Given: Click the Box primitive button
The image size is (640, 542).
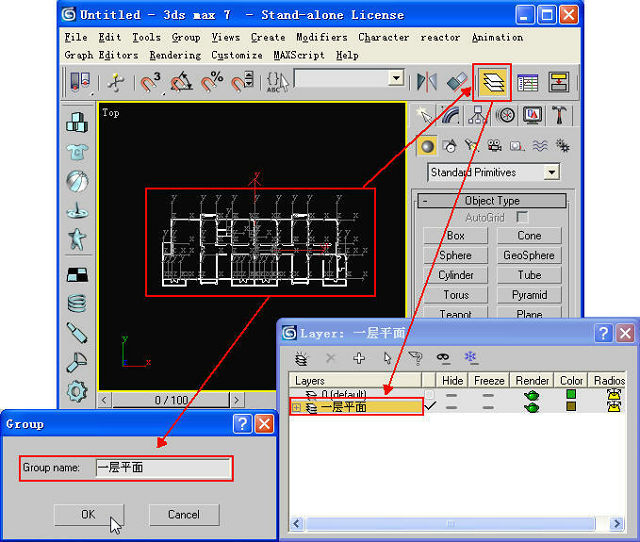Looking at the screenshot, I should point(456,235).
